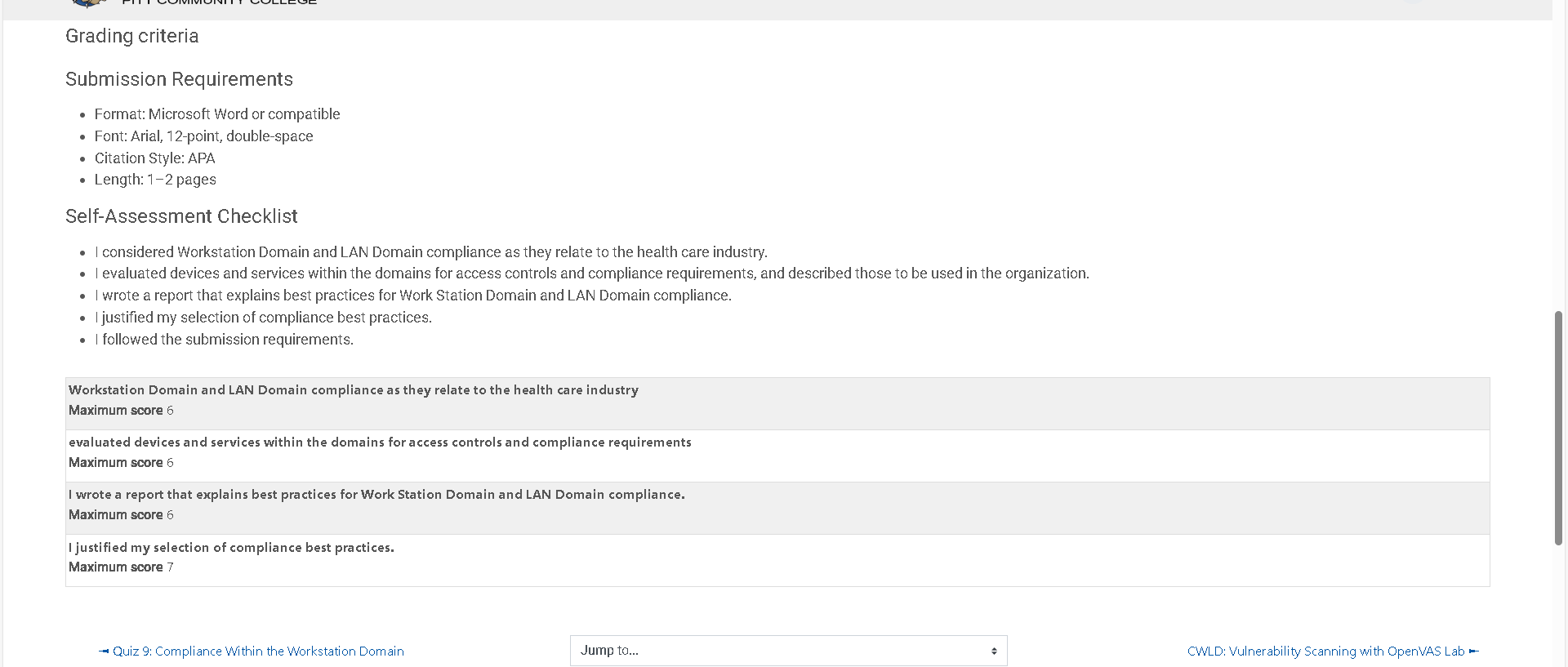Viewport: 1568px width, 667px height.
Task: Click the Grading criteria heading
Action: 131,36
